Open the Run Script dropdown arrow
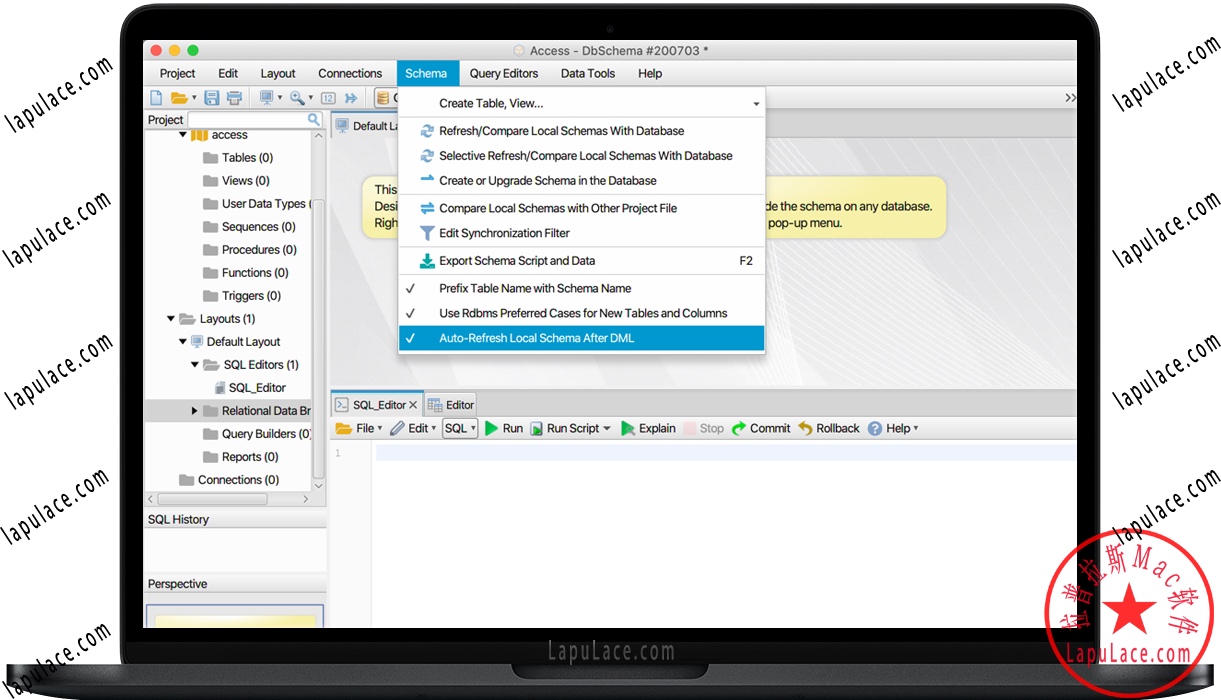The image size is (1221, 700). [x=607, y=428]
